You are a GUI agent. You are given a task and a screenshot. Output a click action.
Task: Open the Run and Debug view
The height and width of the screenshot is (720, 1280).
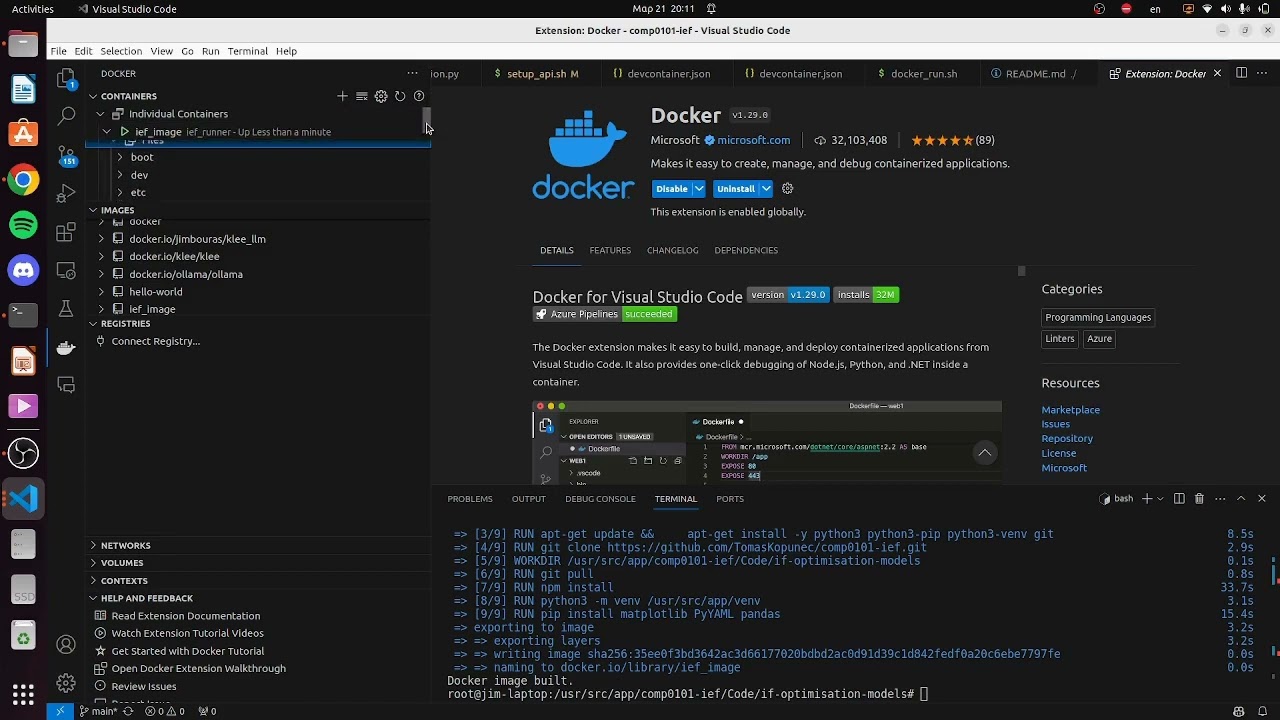(66, 193)
